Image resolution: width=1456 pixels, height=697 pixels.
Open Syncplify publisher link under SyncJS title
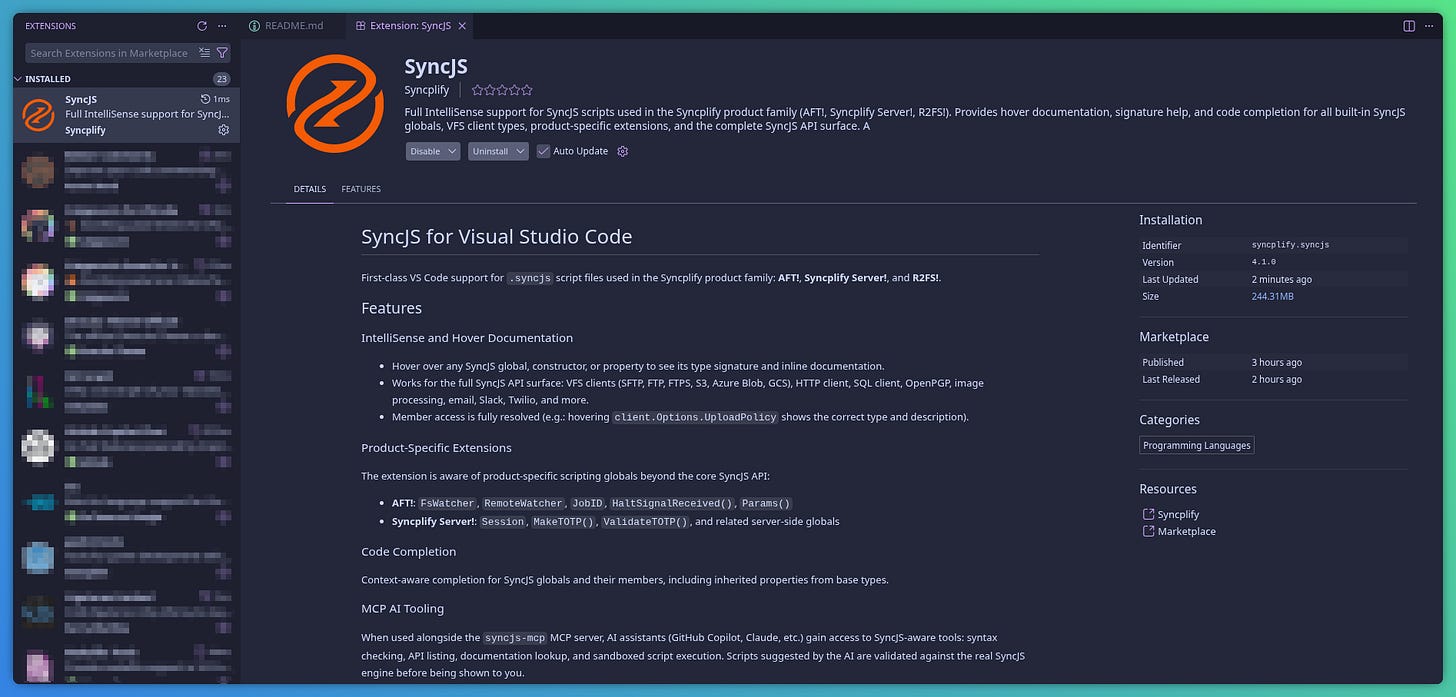427,90
